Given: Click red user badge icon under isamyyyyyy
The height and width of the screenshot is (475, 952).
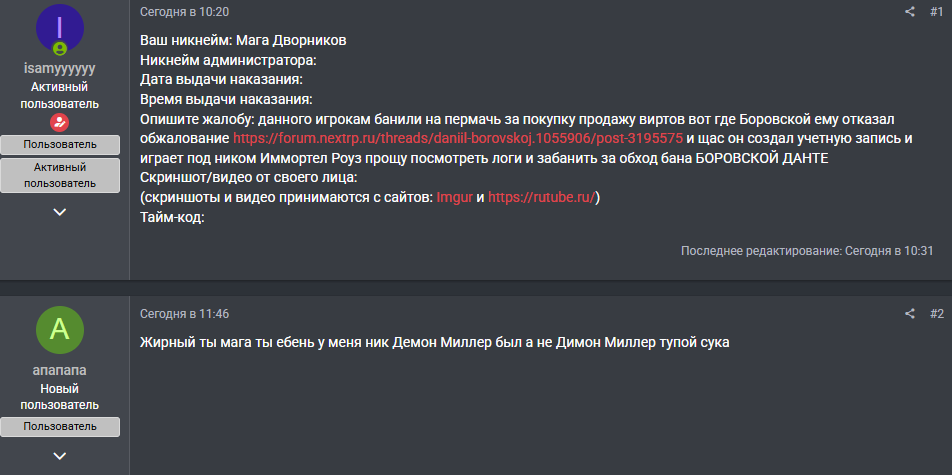Looking at the screenshot, I should tap(60, 123).
